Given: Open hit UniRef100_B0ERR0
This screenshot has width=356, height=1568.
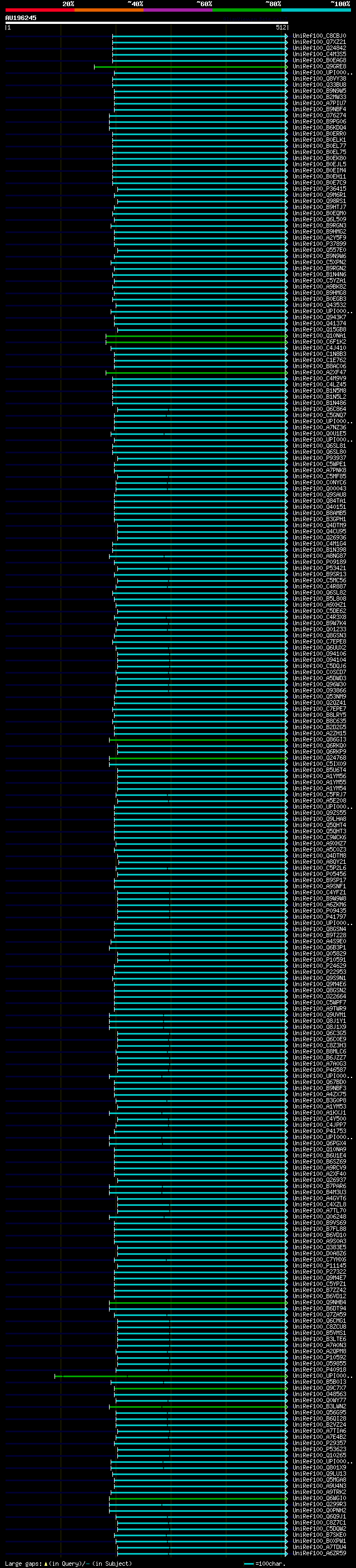Looking at the screenshot, I should pos(319,134).
